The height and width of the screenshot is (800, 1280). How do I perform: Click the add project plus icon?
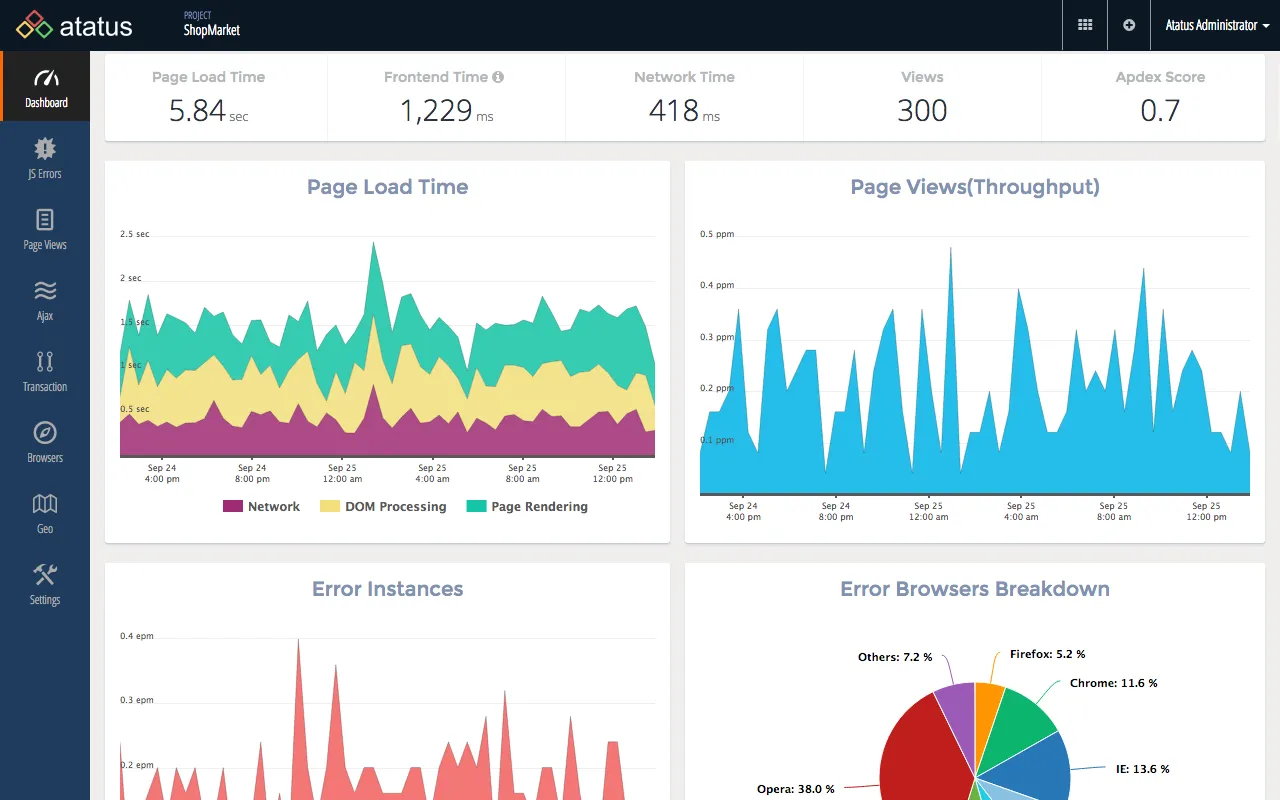point(1129,25)
